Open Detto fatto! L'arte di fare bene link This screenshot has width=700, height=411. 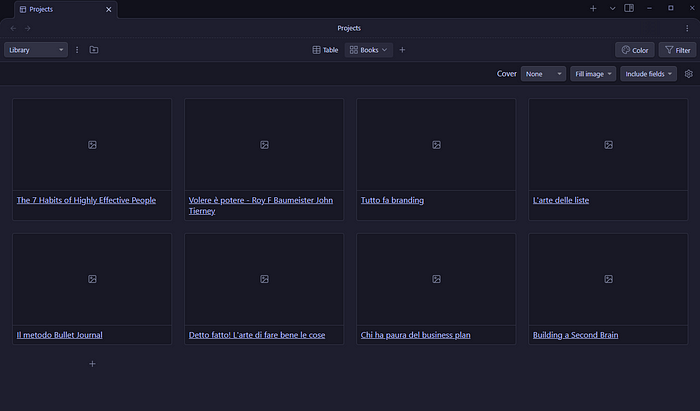coord(257,335)
